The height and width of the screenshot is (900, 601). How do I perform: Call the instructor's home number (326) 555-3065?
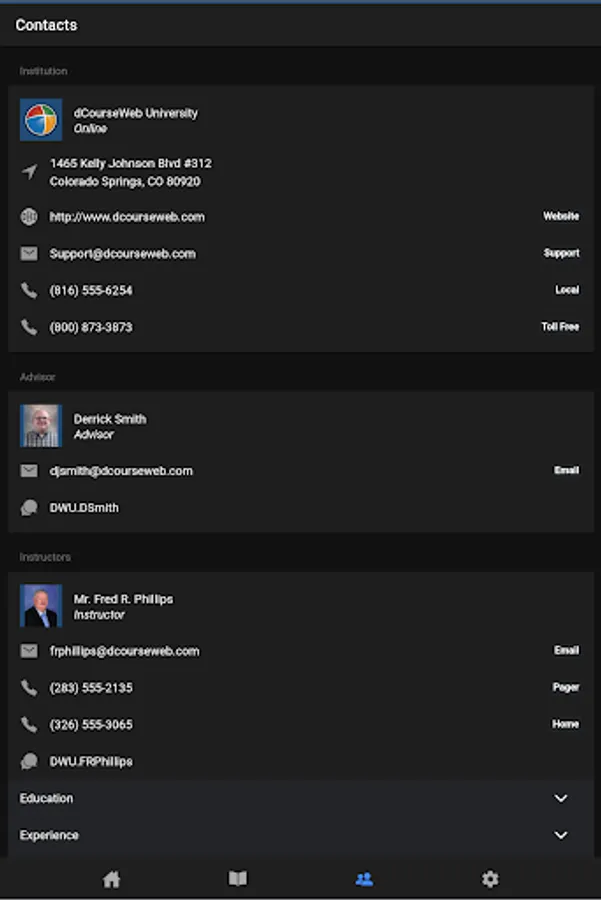tap(91, 725)
